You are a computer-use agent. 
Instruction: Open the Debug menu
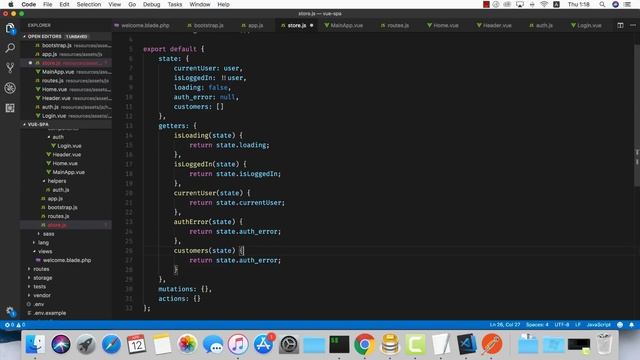[x=151, y=4]
